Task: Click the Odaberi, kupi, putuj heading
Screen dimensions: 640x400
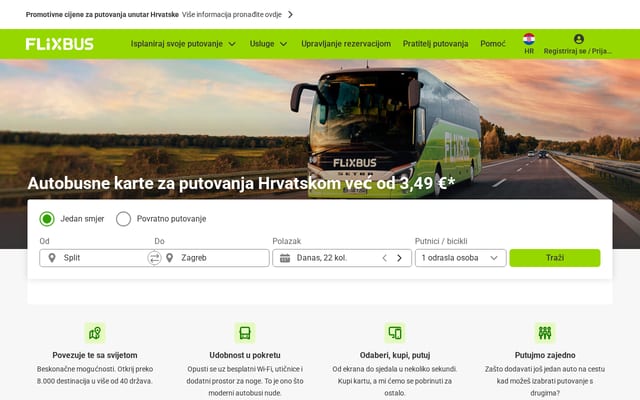Action: (395, 355)
